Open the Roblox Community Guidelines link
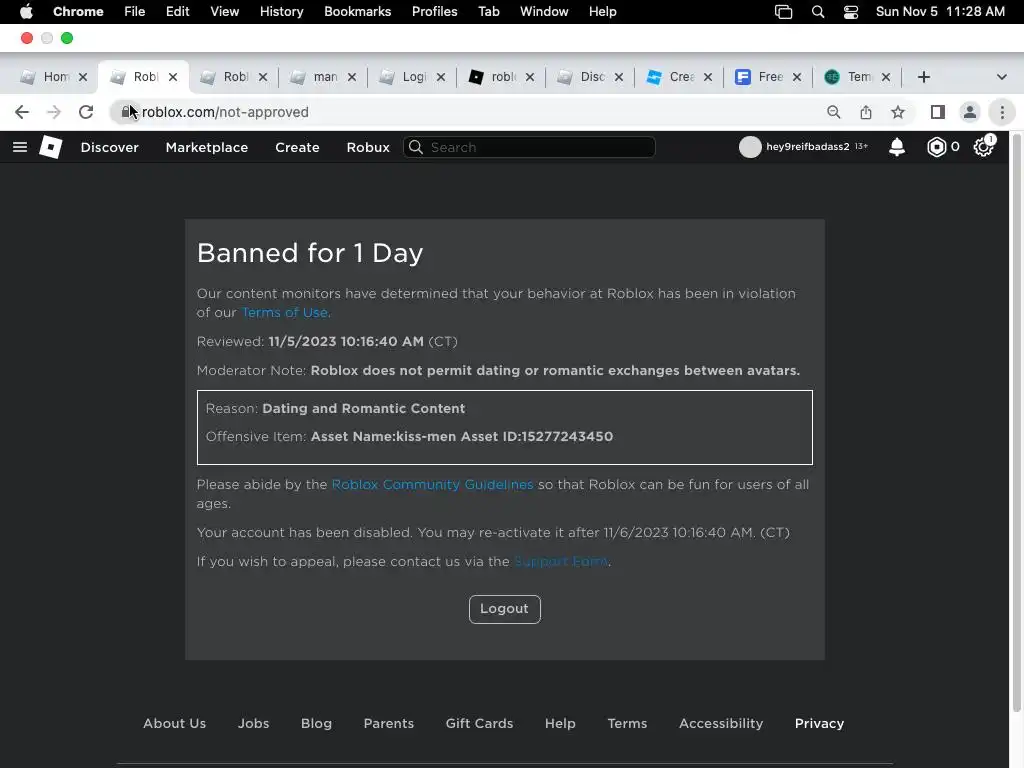This screenshot has height=768, width=1024. click(x=432, y=485)
